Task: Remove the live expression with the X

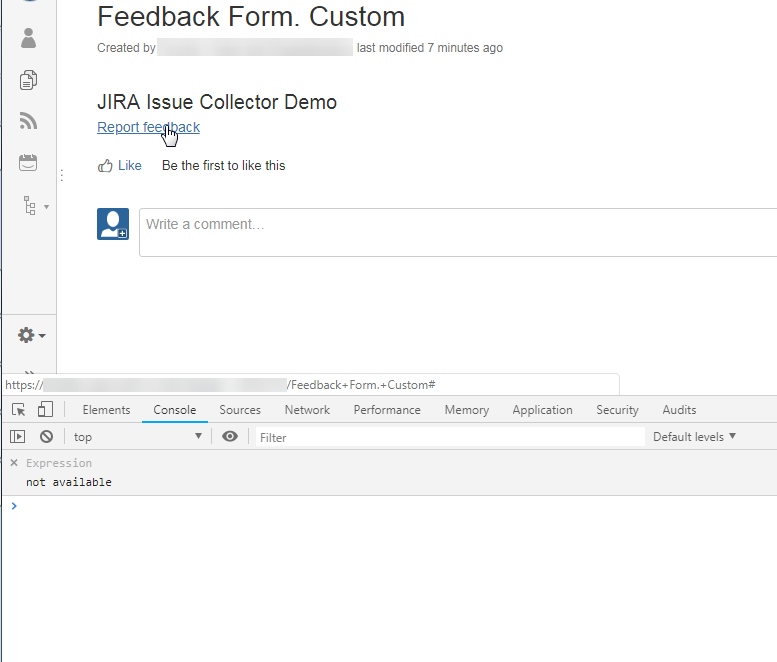Action: coord(14,463)
